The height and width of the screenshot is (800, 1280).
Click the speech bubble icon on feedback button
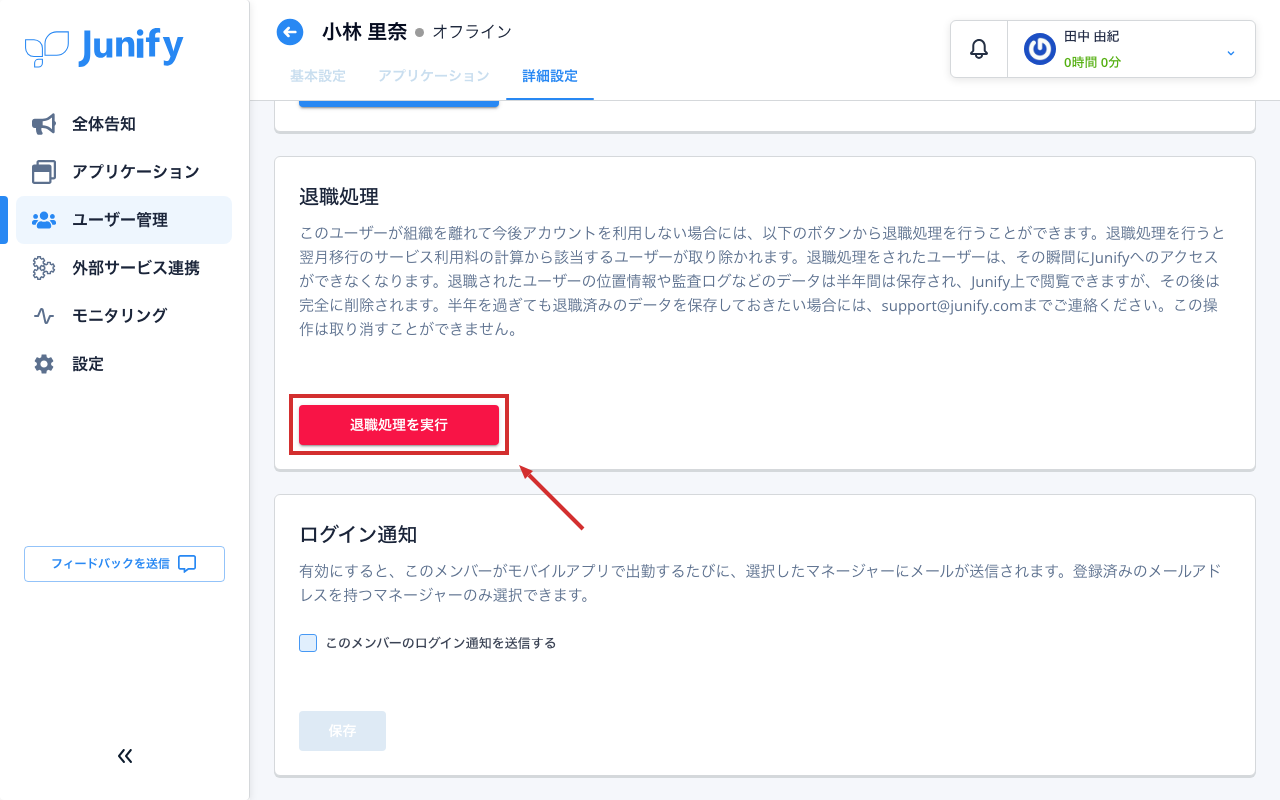187,564
